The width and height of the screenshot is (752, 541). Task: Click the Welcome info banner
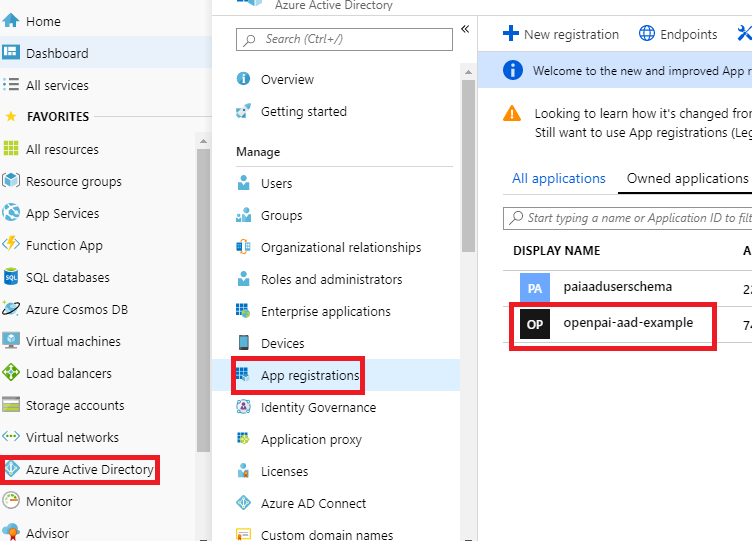coord(615,71)
